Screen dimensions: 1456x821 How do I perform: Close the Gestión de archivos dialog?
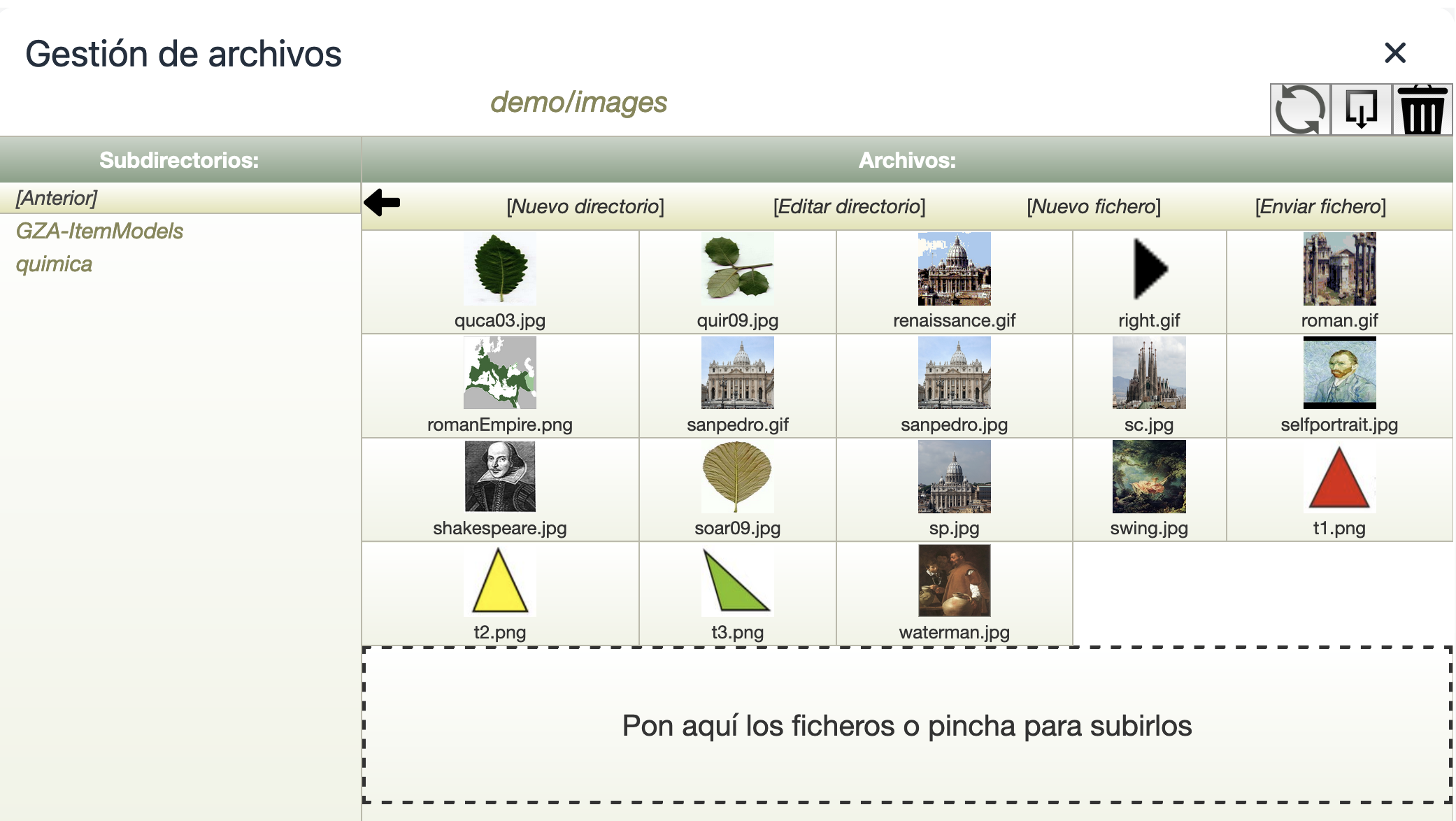(1394, 52)
